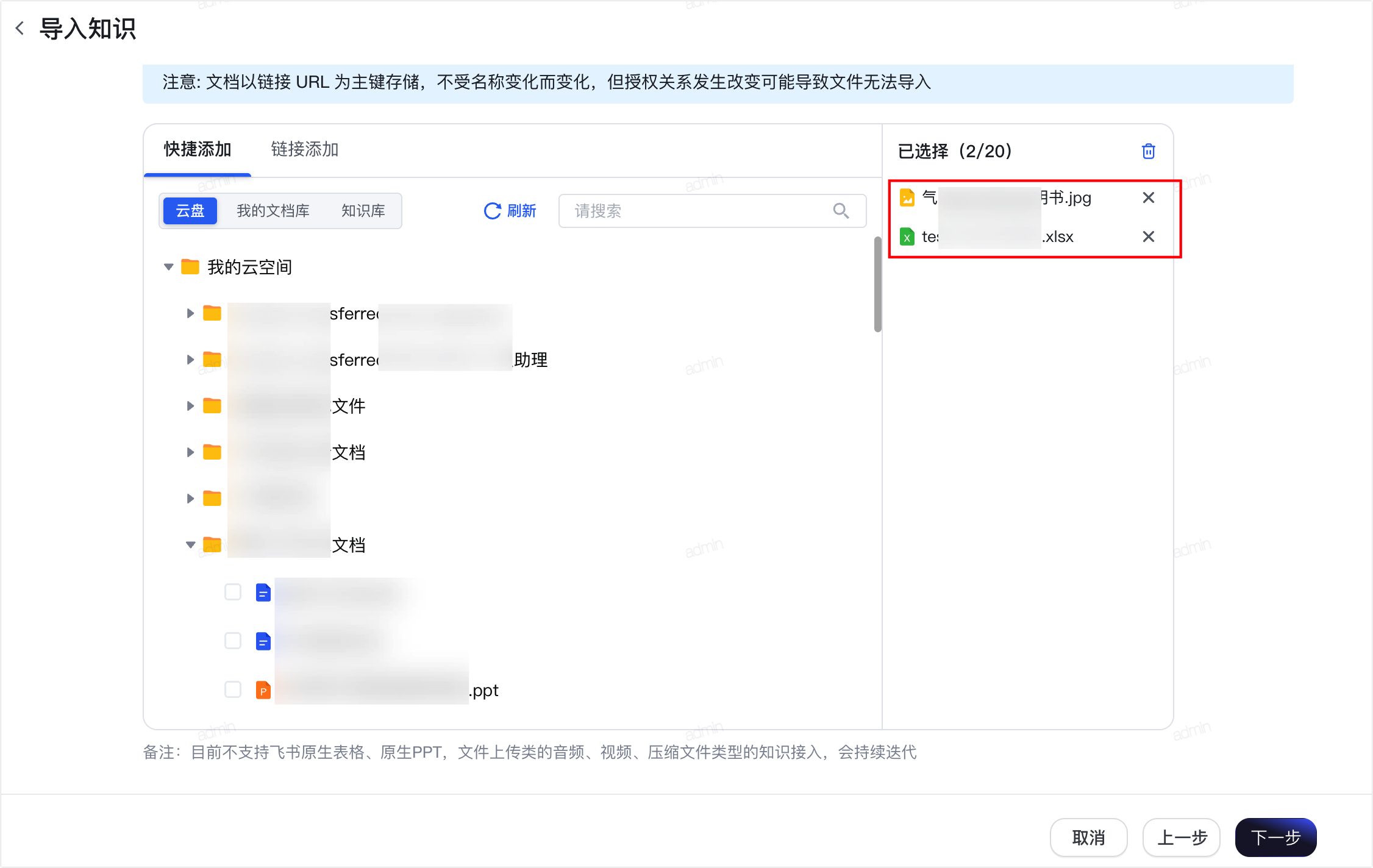The height and width of the screenshot is (868, 1373).
Task: Click the file tree vertical scrollbar
Action: click(878, 284)
